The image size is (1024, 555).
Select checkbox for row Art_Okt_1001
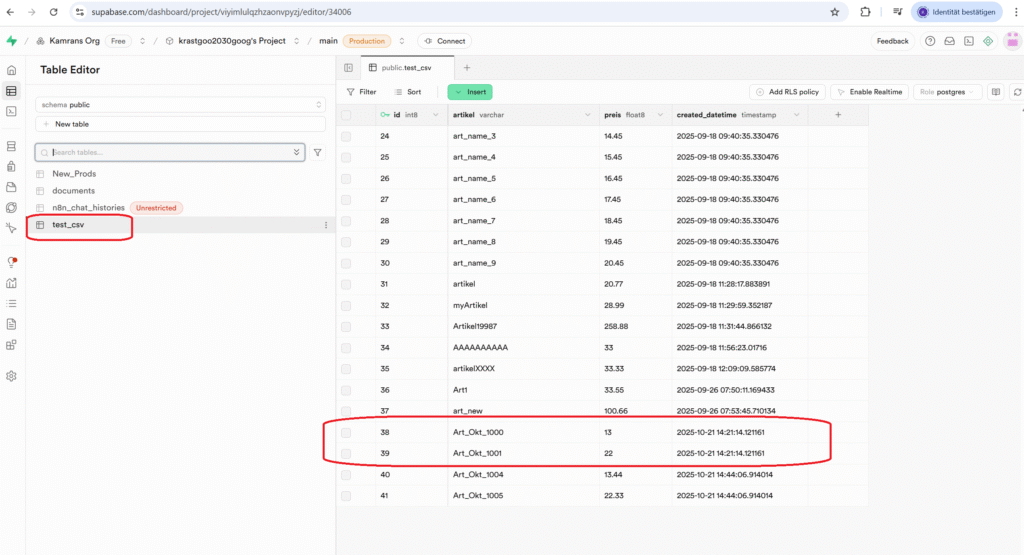346,453
